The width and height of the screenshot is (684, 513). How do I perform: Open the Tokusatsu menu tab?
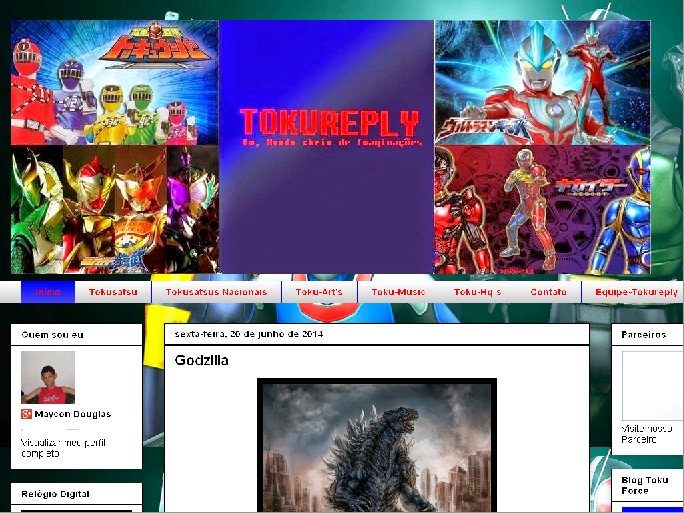113,292
